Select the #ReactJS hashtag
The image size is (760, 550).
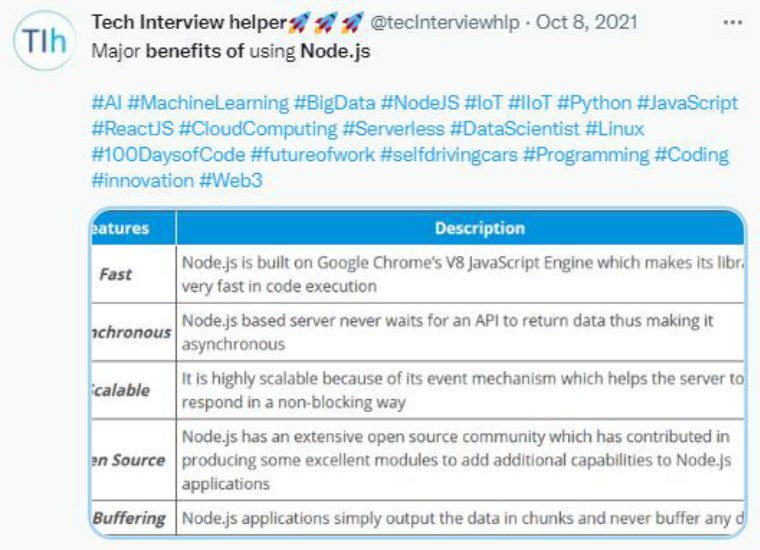[132, 129]
